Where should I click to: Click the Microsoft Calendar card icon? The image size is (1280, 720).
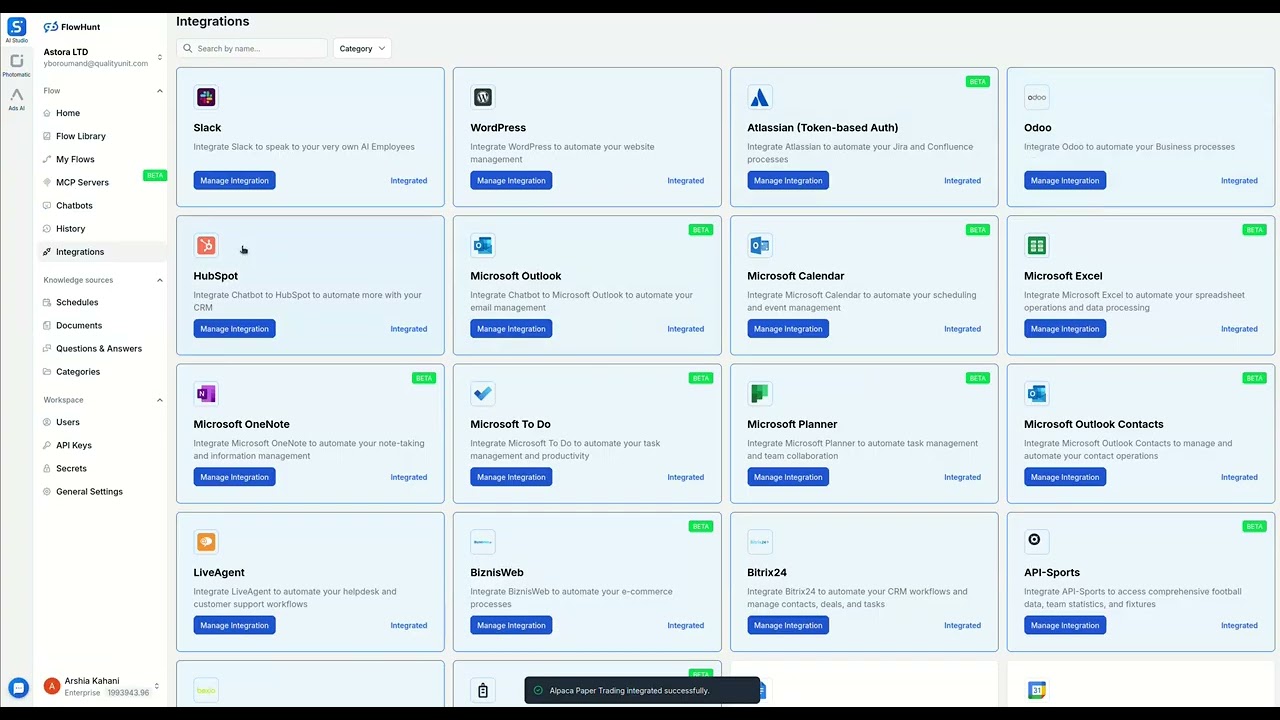click(760, 245)
